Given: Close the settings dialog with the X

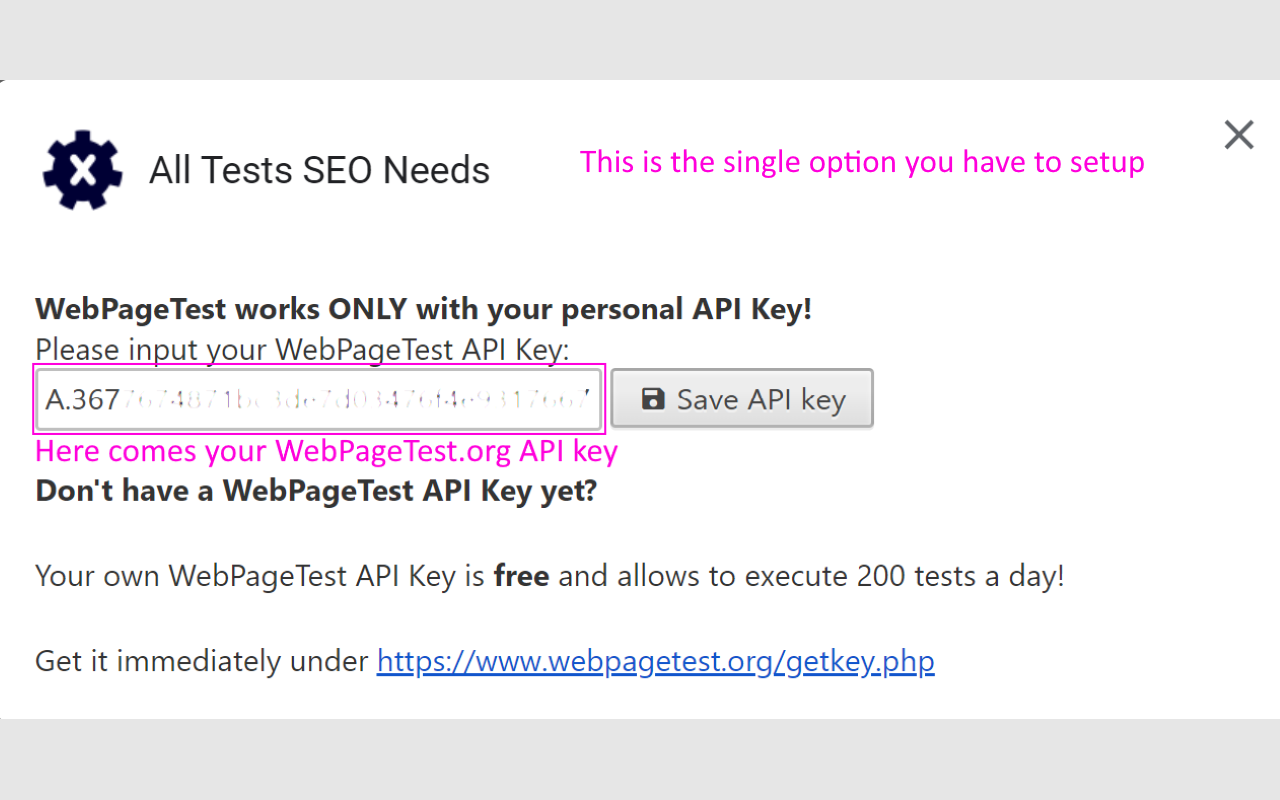Looking at the screenshot, I should pyautogui.click(x=1238, y=134).
